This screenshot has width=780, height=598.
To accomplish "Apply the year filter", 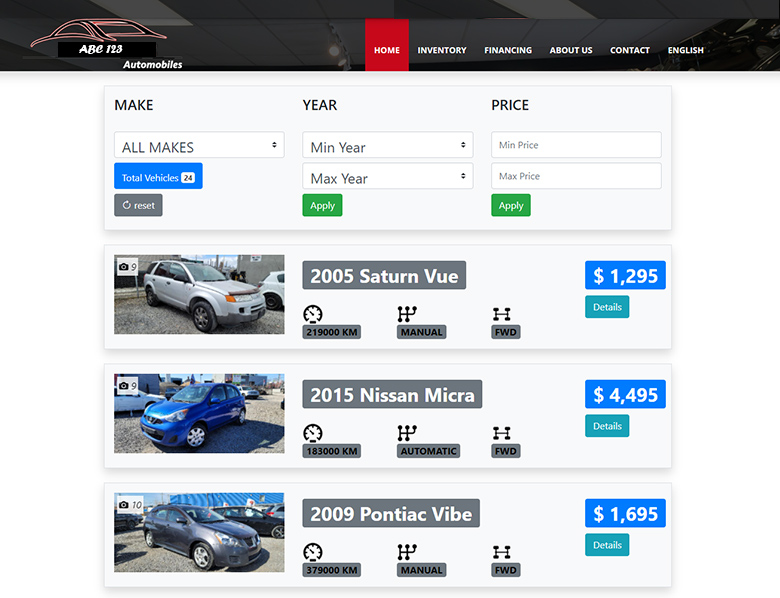I will point(322,205).
